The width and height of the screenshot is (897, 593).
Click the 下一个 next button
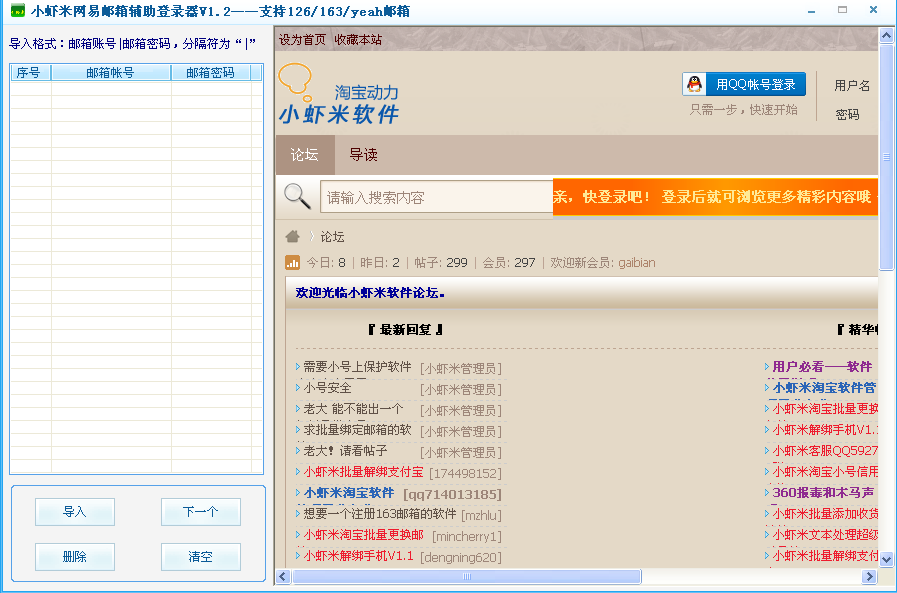[200, 511]
